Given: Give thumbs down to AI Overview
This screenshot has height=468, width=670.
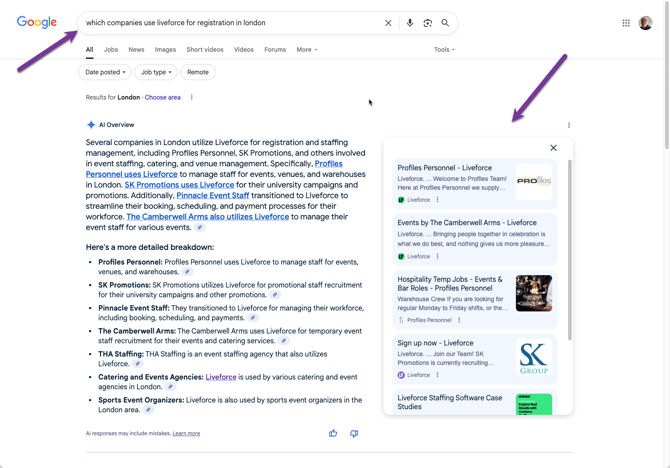Looking at the screenshot, I should (x=354, y=433).
